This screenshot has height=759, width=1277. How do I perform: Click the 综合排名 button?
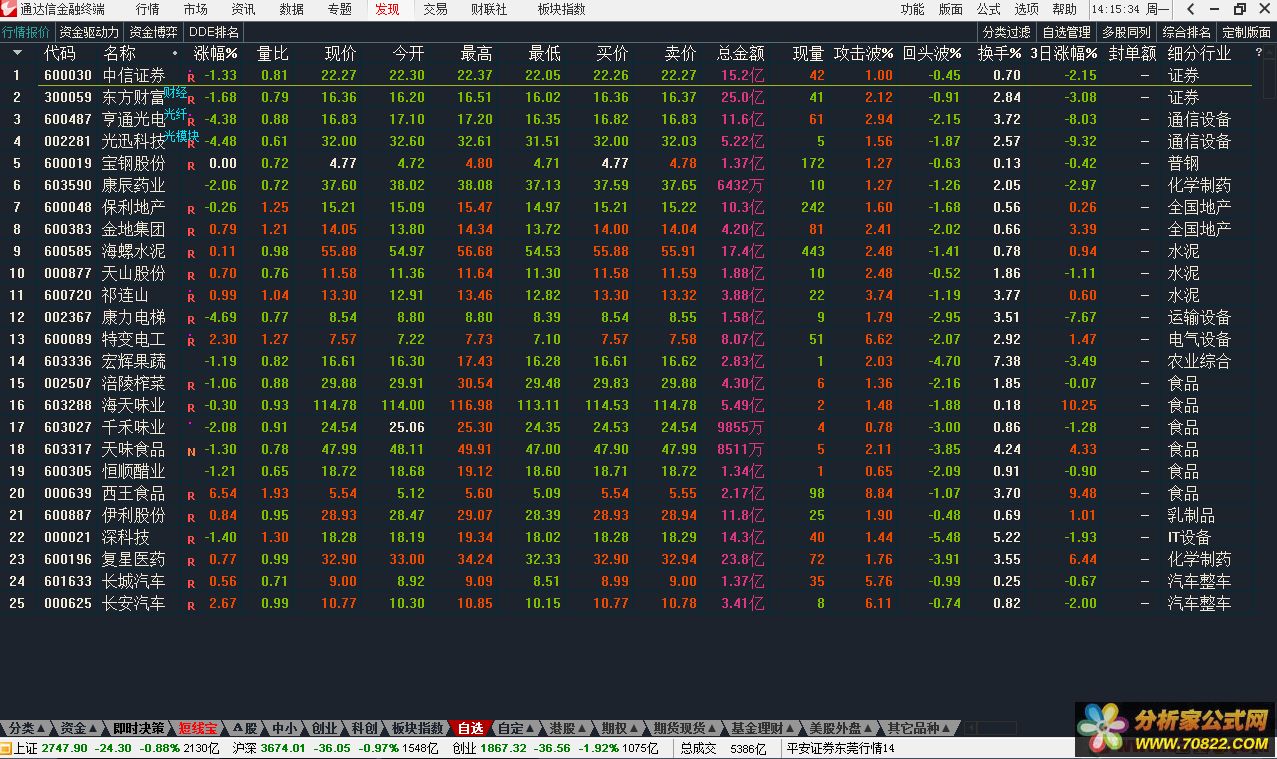click(1187, 32)
